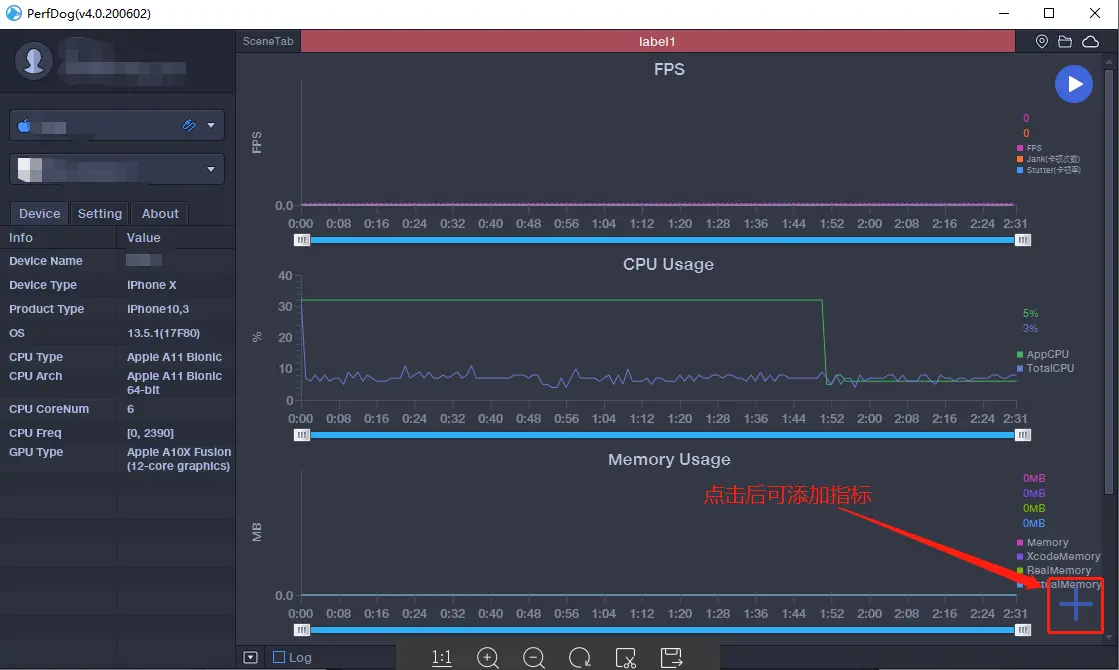Viewport: 1119px width, 670px height.
Task: Toggle the XcodeMemory legend series
Action: (1058, 557)
